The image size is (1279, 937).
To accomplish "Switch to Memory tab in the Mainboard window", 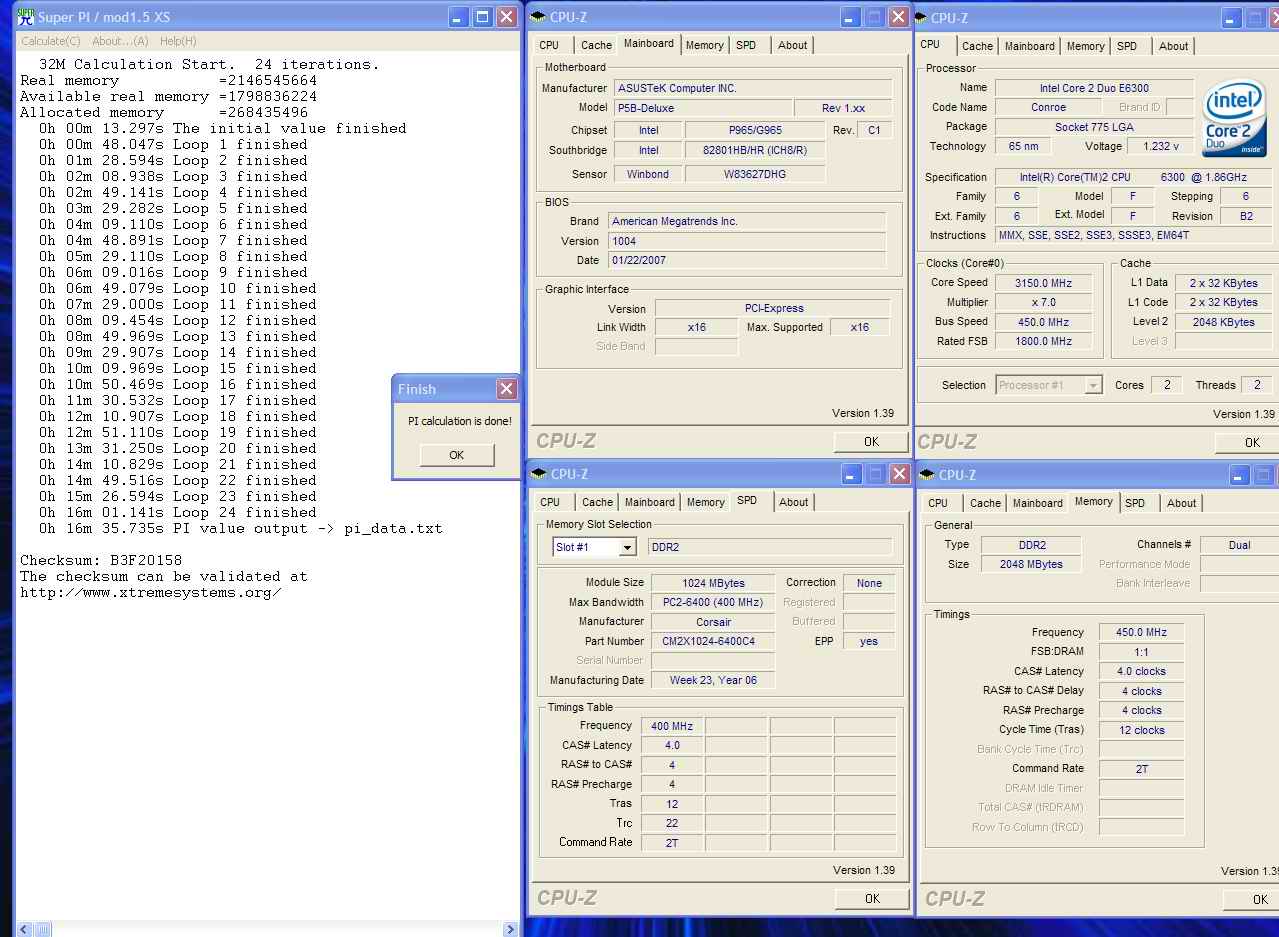I will (704, 45).
